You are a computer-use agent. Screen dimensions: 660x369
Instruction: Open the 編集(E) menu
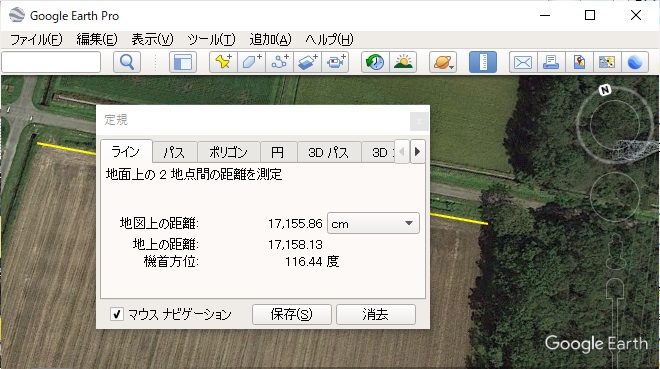click(x=97, y=40)
